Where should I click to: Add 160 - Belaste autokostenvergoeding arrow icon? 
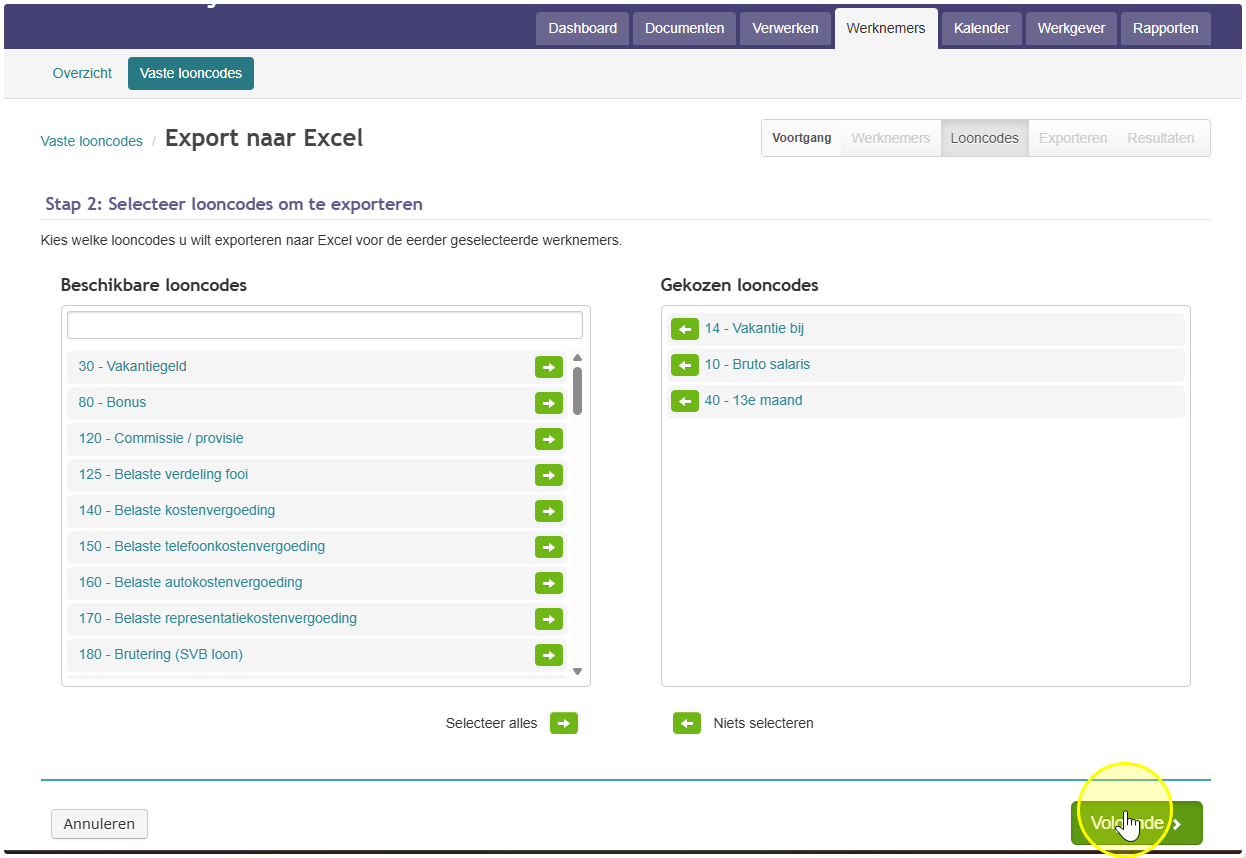[549, 583]
